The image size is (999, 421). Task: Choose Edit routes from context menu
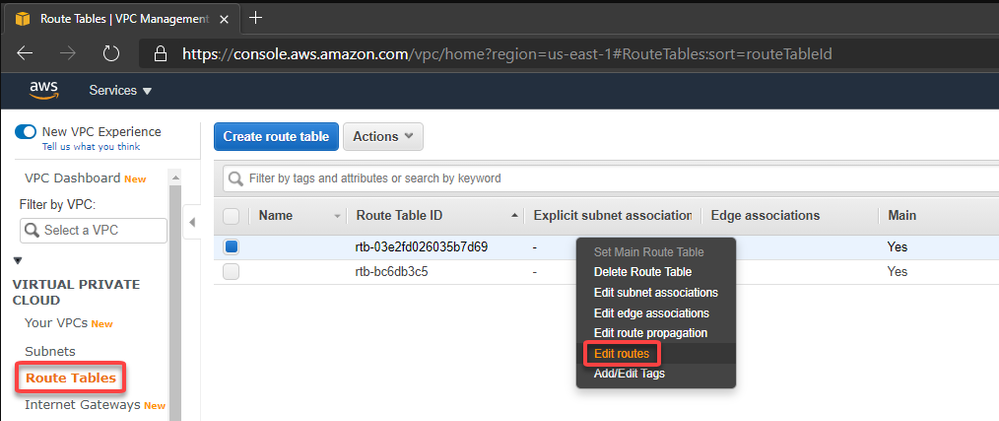(x=621, y=353)
